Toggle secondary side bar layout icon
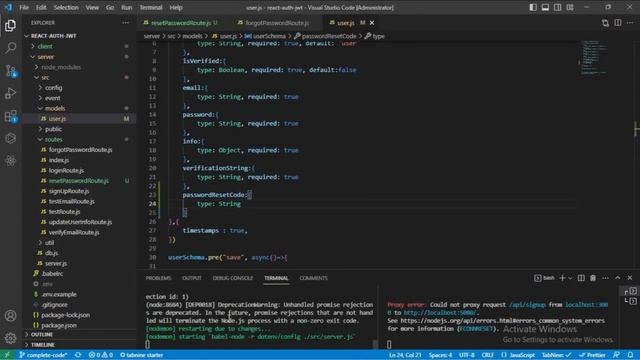Image resolution: width=640 pixels, height=360 pixels. coord(558,7)
